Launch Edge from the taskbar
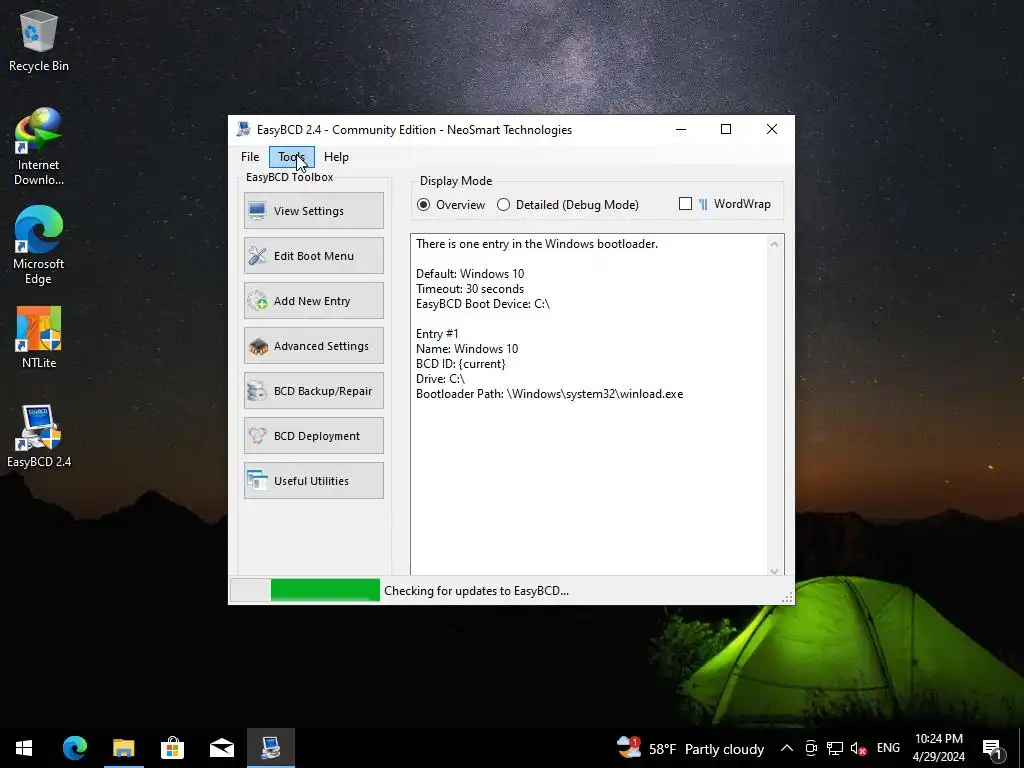1024x768 pixels. [74, 748]
